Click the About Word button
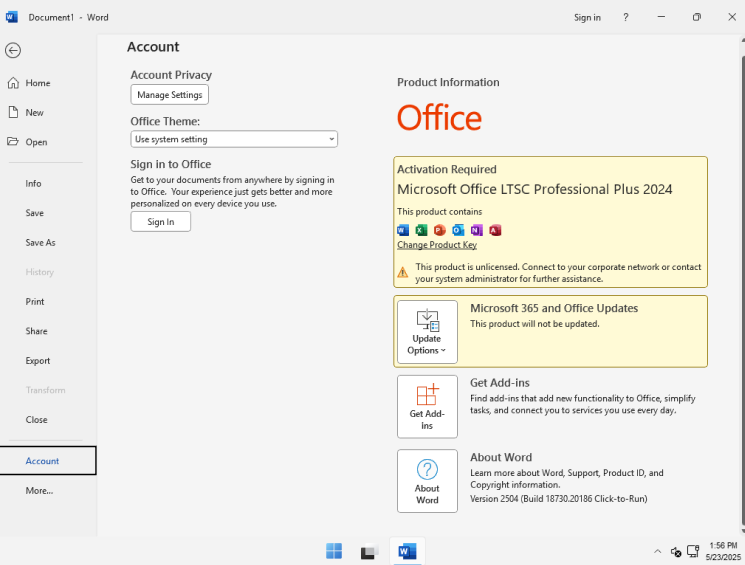 click(x=427, y=481)
